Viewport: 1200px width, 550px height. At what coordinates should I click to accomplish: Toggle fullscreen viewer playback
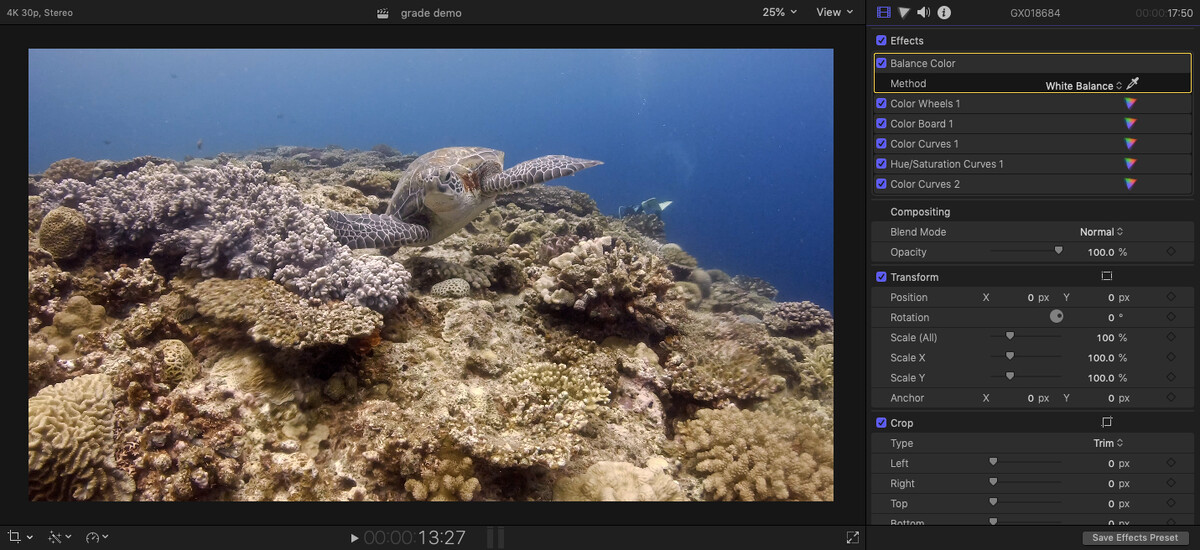[x=852, y=538]
